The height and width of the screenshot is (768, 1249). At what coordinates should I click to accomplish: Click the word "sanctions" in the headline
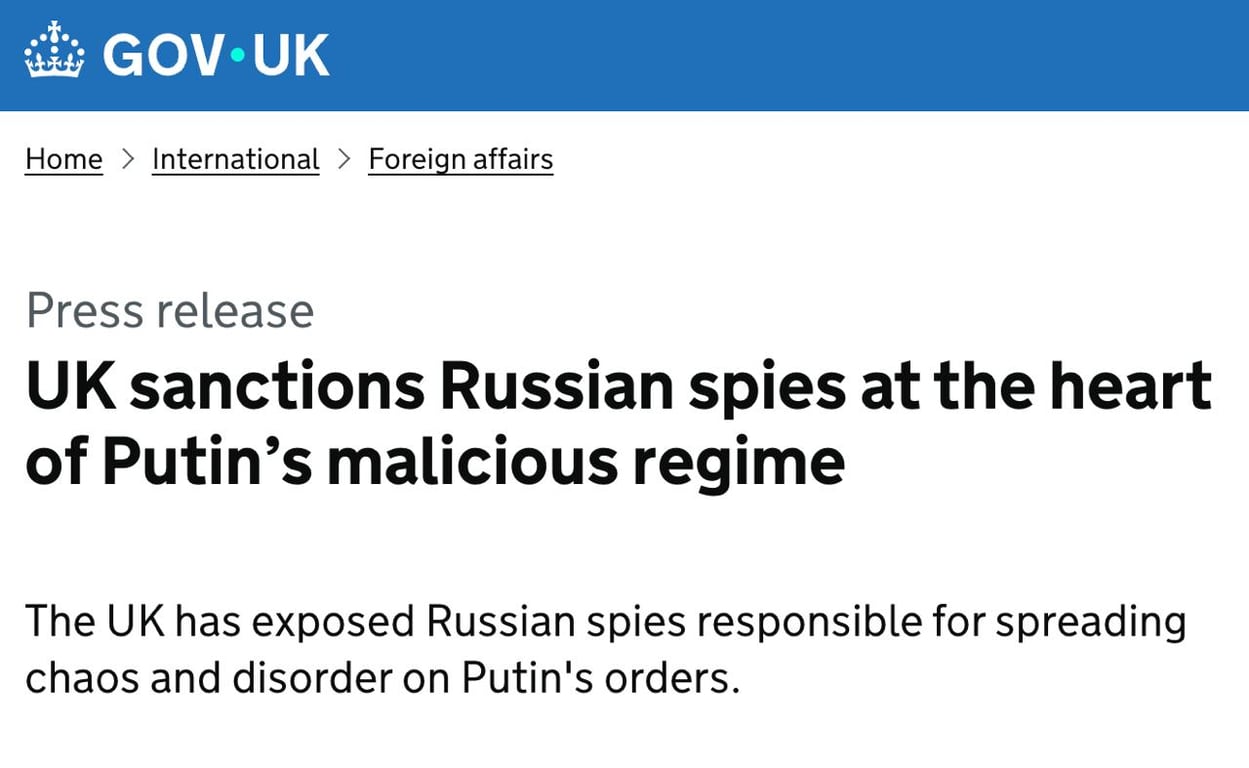pos(276,387)
